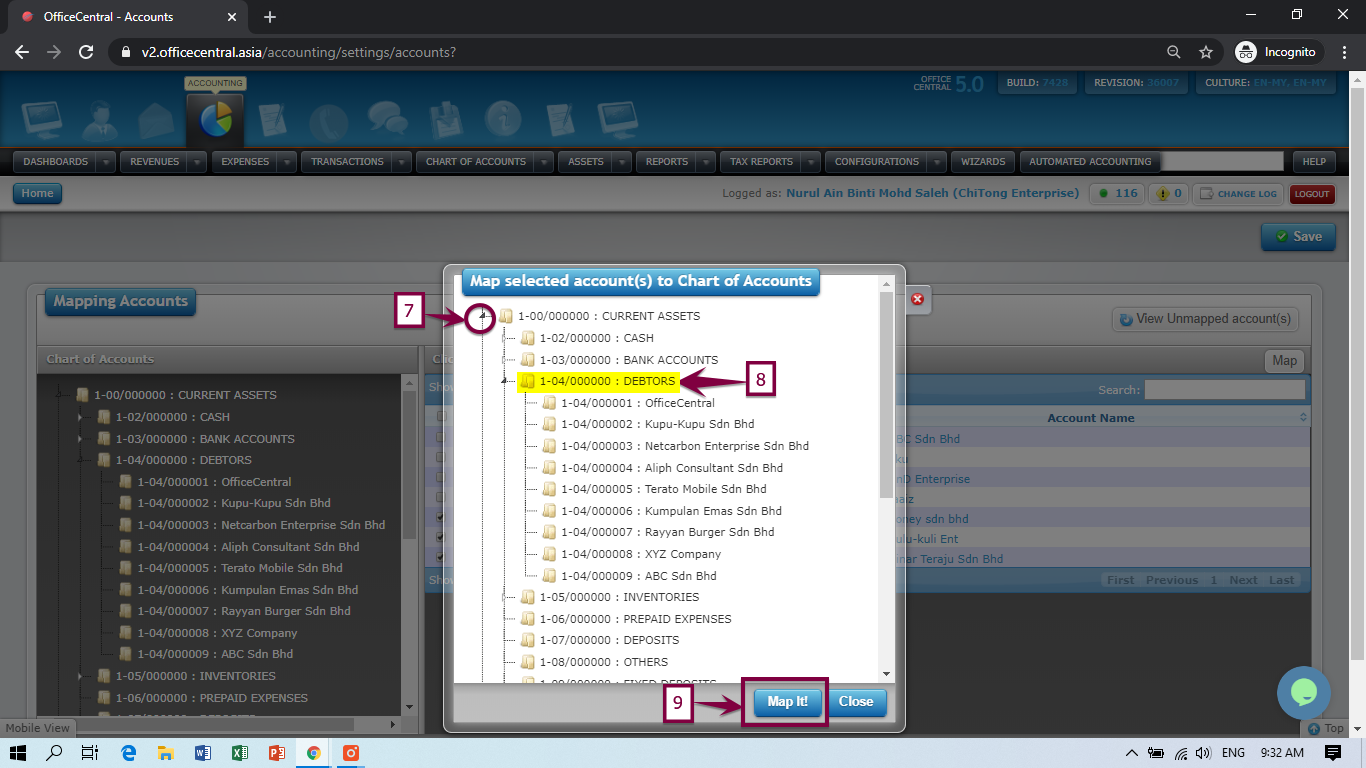Open the information 'i' circle icon
The width and height of the screenshot is (1366, 768).
(x=503, y=120)
